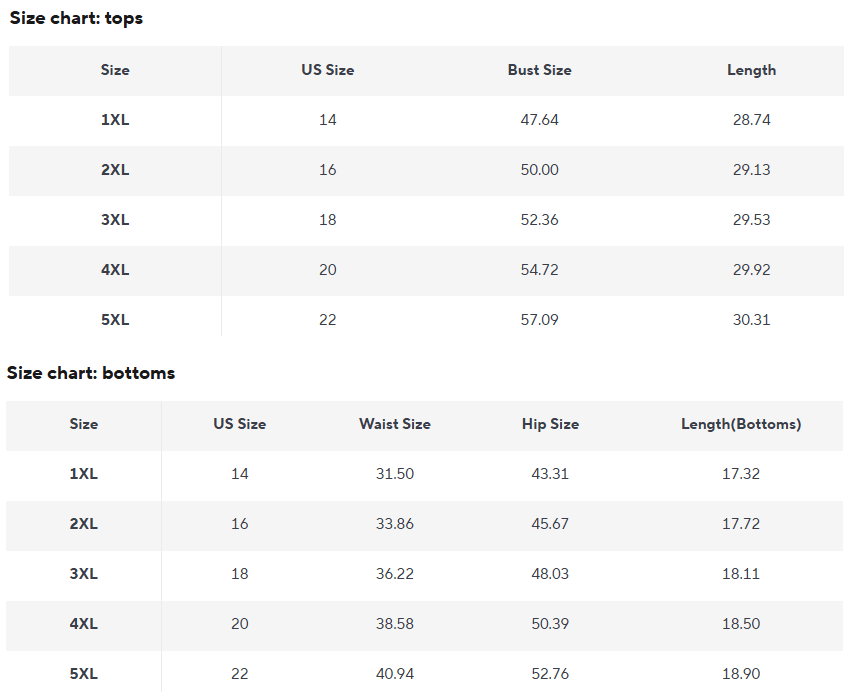The height and width of the screenshot is (698, 844).
Task: Select waist size value 40.94
Action: [x=395, y=674]
